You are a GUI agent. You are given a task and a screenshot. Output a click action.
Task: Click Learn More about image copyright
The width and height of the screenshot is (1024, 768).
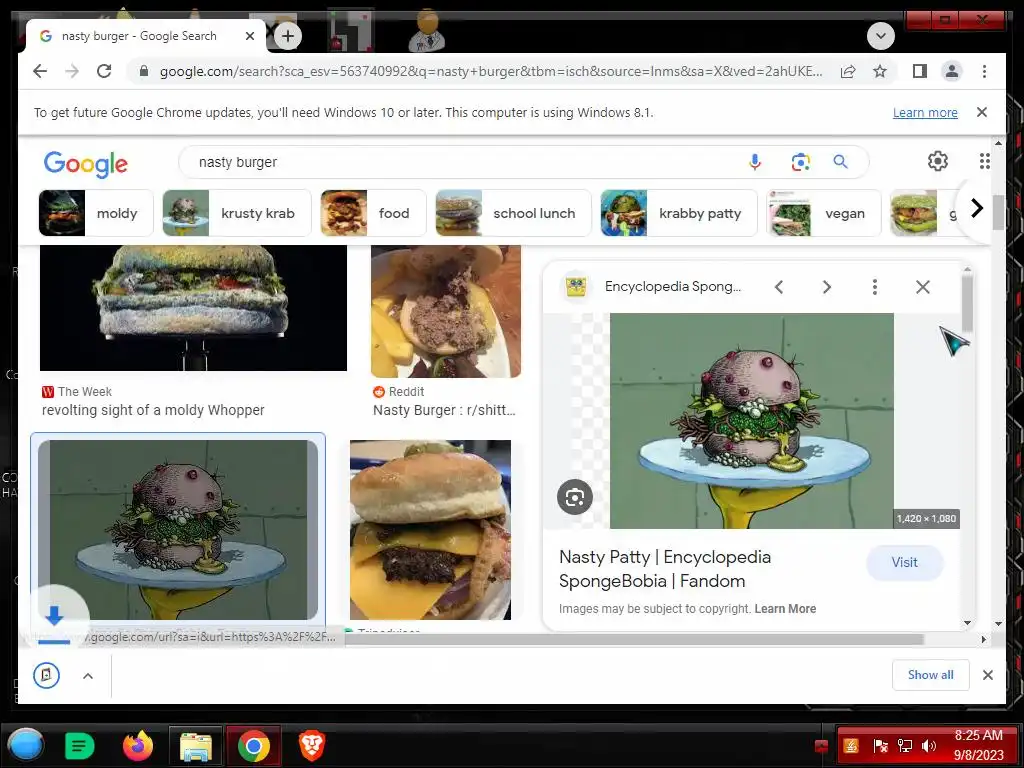(x=785, y=609)
